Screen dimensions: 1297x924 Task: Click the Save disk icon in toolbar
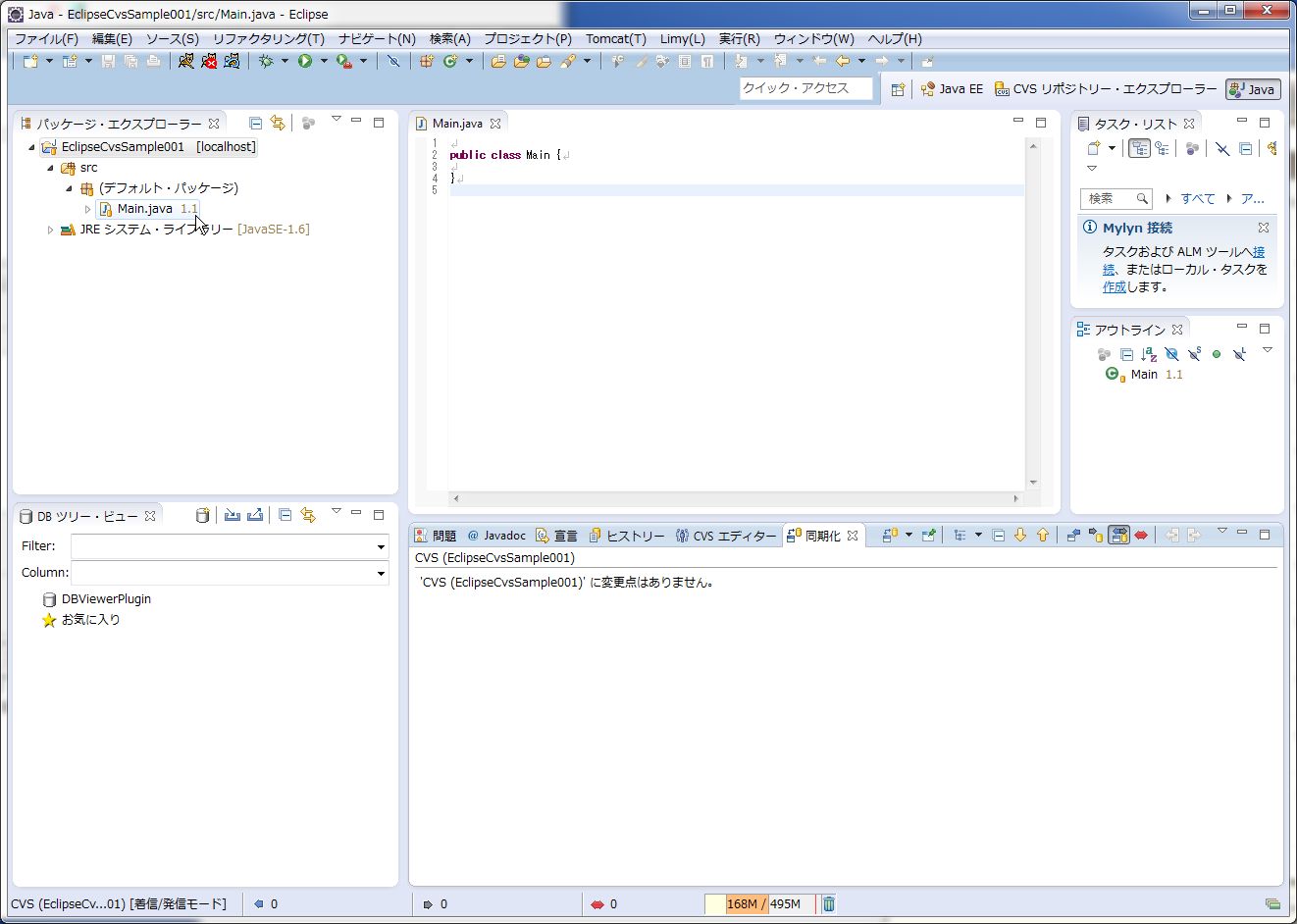pos(108,61)
